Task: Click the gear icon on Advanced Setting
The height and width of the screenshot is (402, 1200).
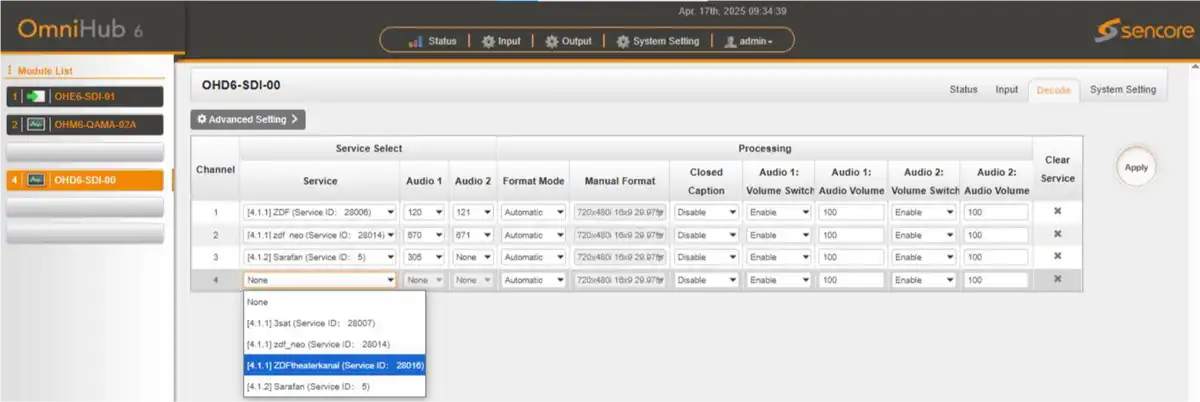Action: click(x=202, y=119)
